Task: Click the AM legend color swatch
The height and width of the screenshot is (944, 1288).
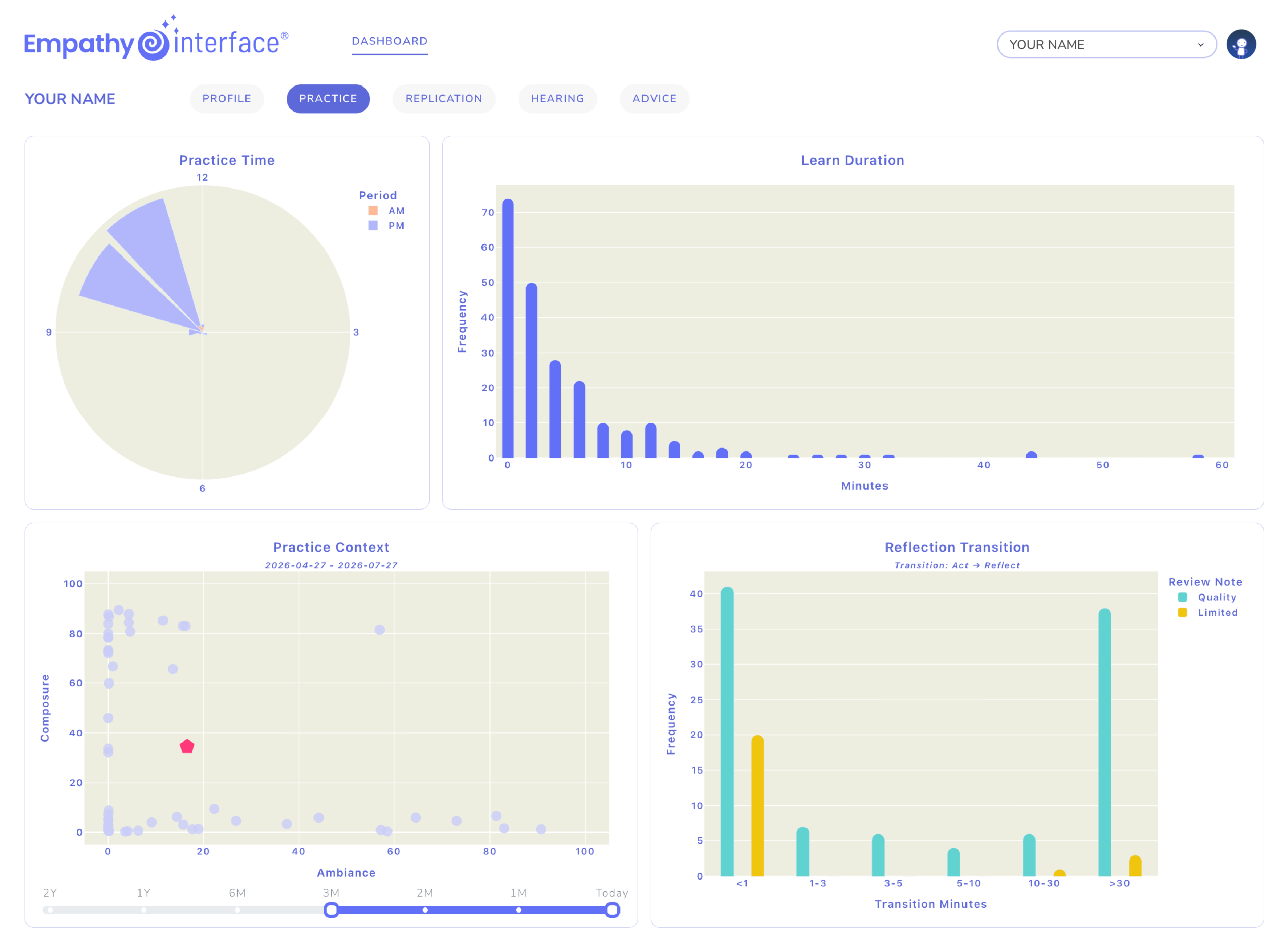Action: (x=373, y=210)
